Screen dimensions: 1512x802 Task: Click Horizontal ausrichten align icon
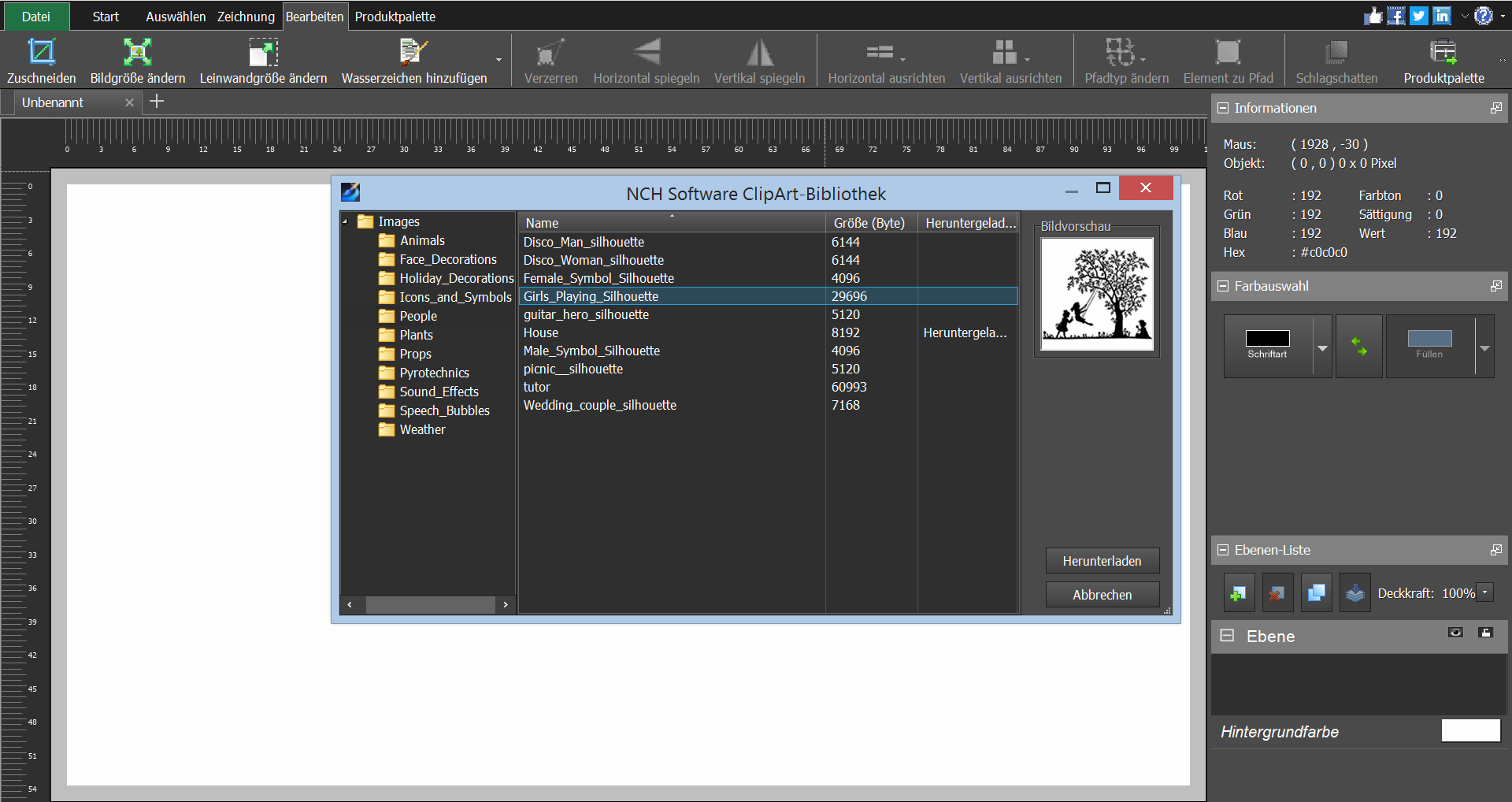(880, 53)
